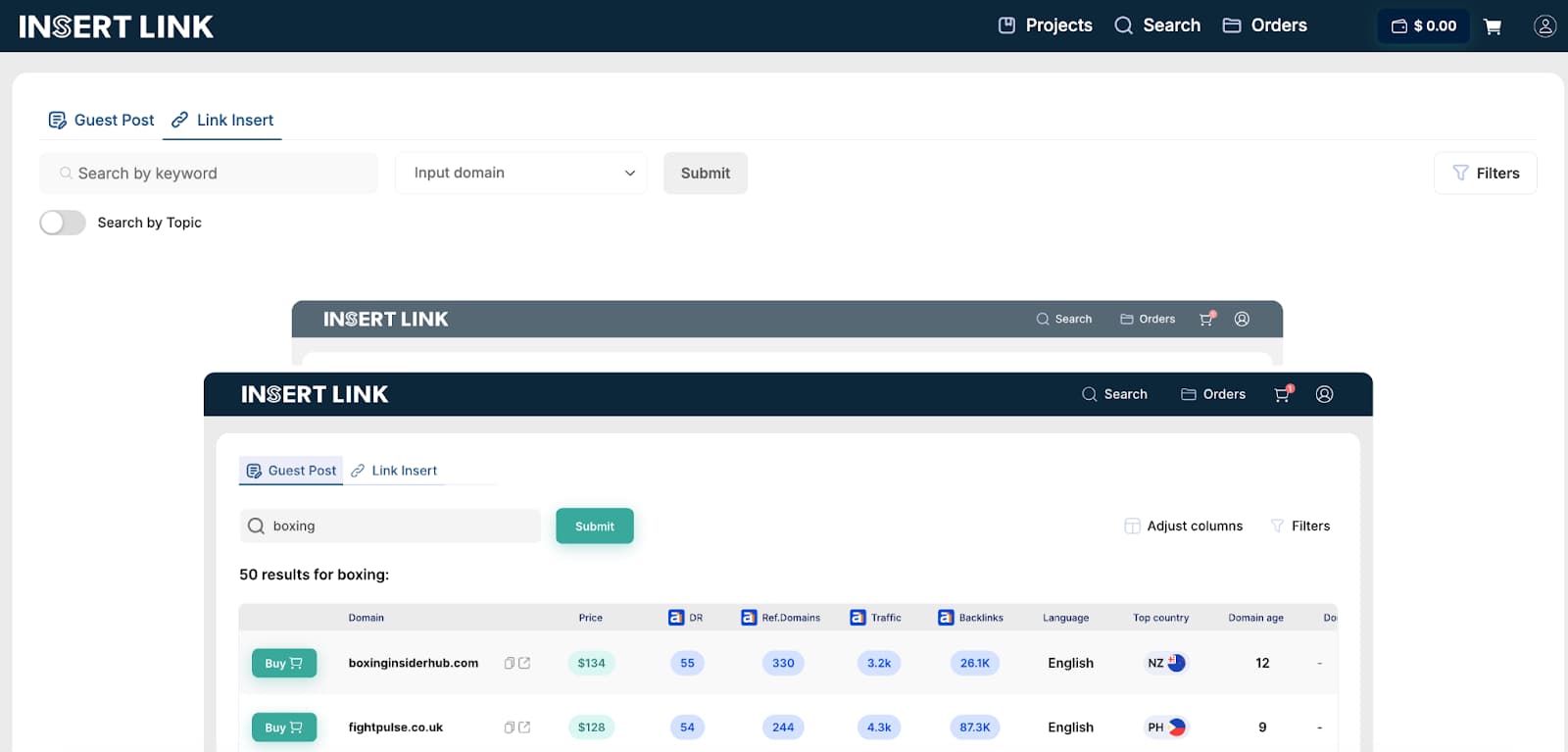The image size is (1568, 752).
Task: Open fightpulse.co.uk external link icon
Action: coord(524,727)
